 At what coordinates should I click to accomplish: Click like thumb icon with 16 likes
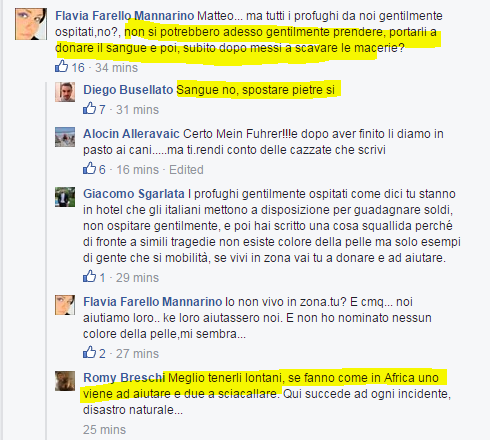pyautogui.click(x=62, y=66)
